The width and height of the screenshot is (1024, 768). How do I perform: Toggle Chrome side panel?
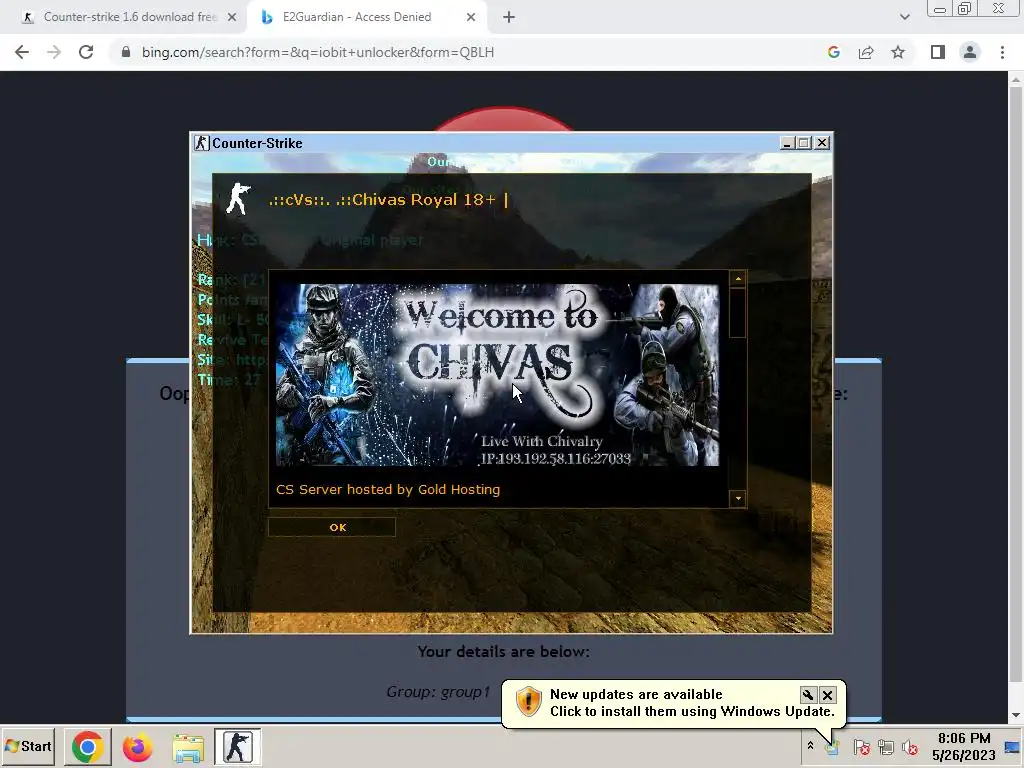point(938,52)
